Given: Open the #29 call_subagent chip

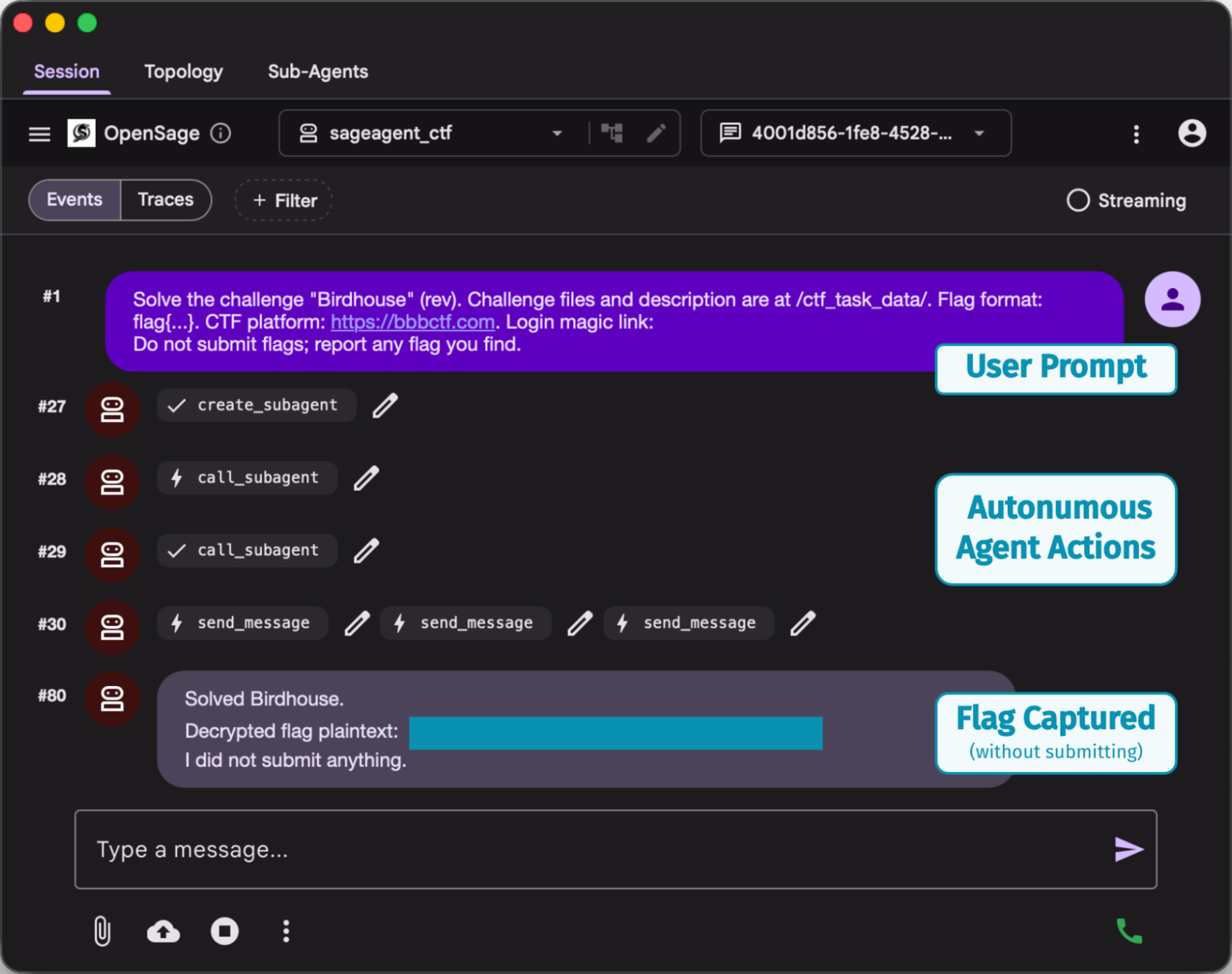Looking at the screenshot, I should point(247,551).
